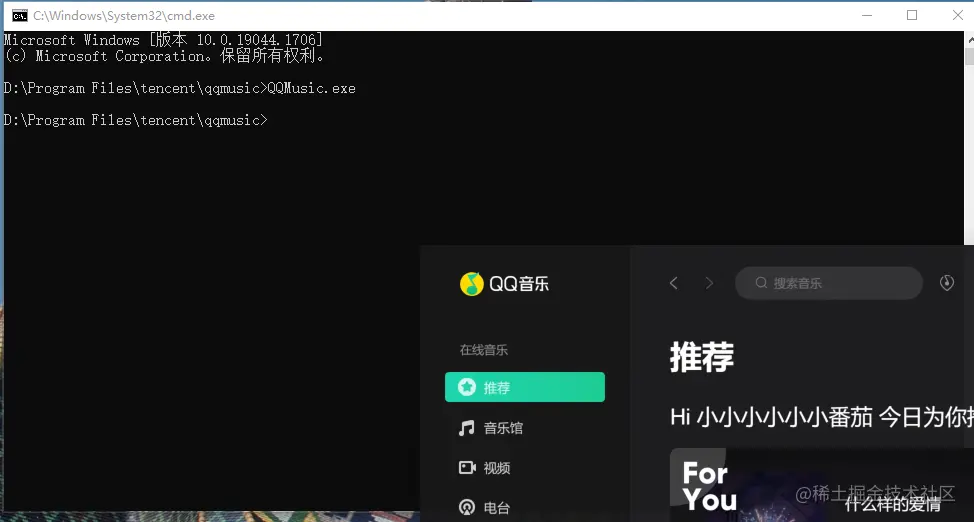The width and height of the screenshot is (974, 522).
Task: Open the song recognition icon beside search
Action: (947, 283)
